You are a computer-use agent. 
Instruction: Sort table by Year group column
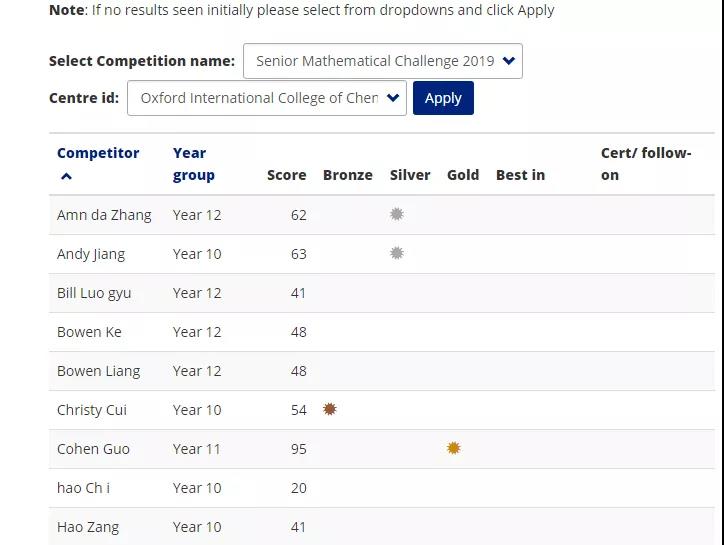[x=193, y=164]
